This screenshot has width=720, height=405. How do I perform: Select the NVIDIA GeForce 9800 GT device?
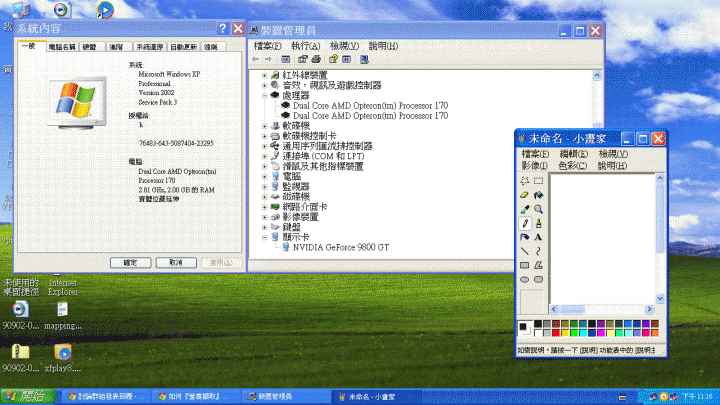coord(341,248)
